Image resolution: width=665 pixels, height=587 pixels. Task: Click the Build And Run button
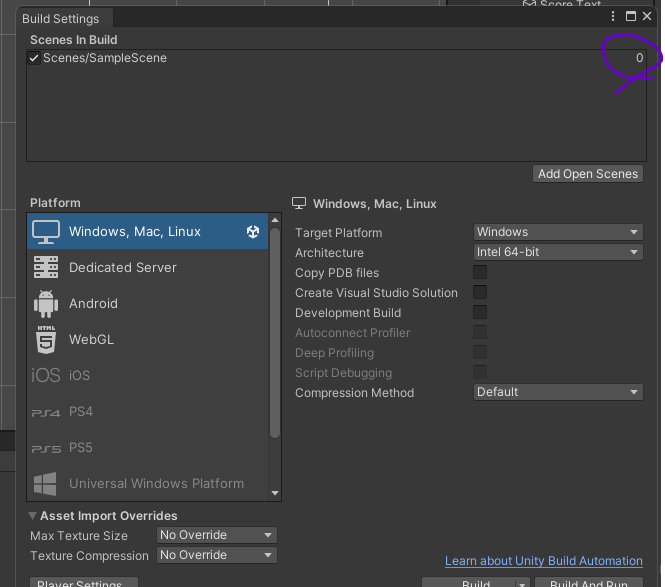point(589,583)
